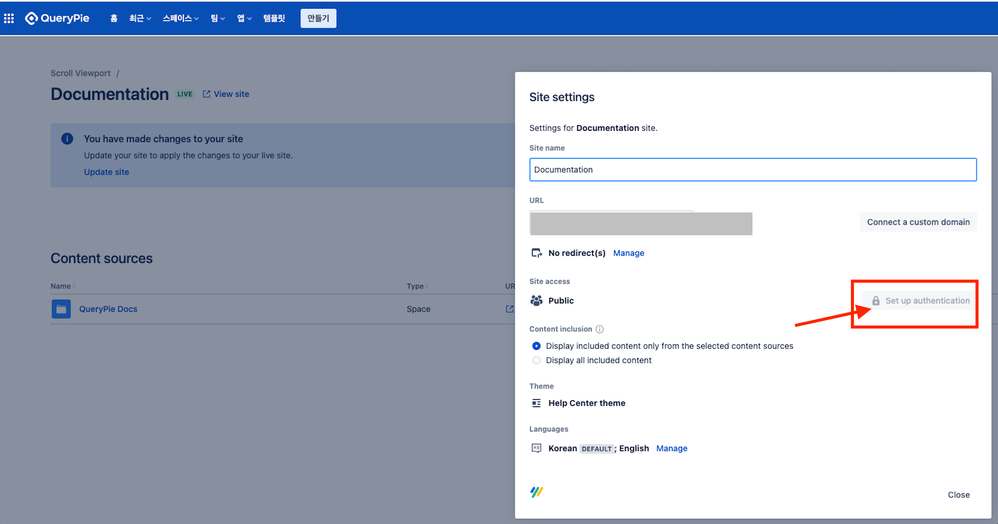Select Display all included content option

537,360
